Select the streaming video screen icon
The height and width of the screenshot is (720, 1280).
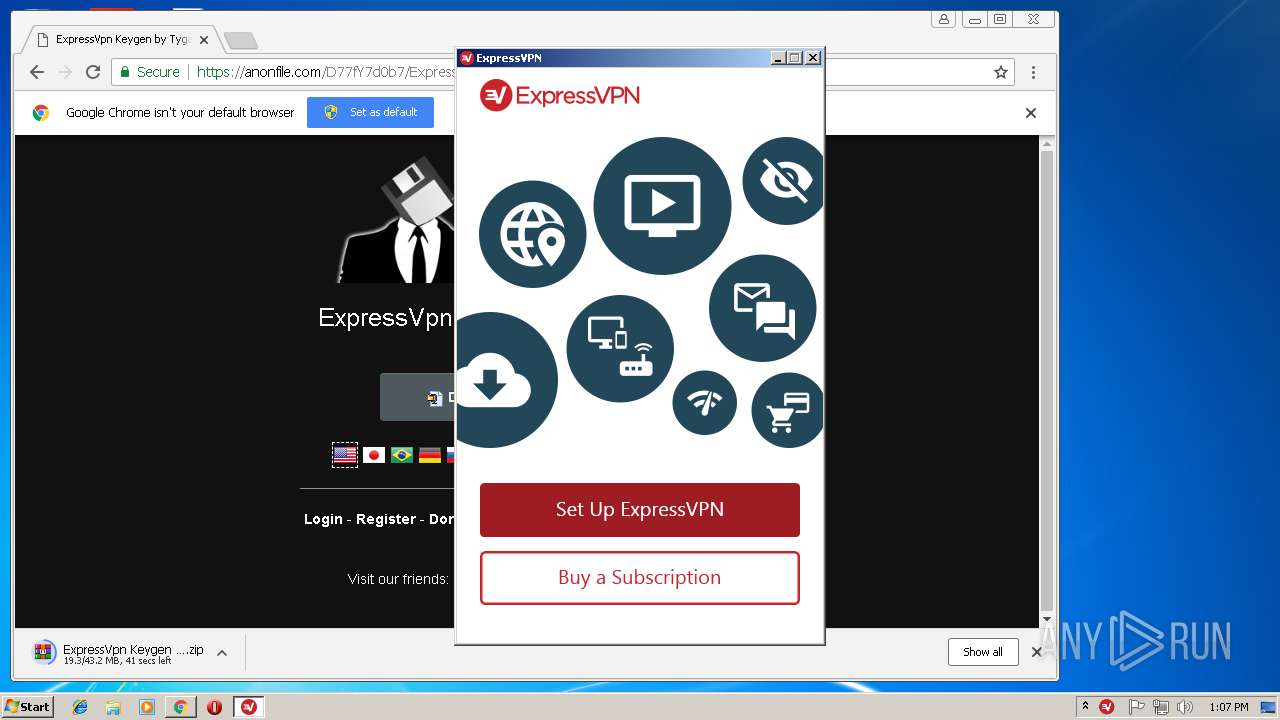click(x=662, y=206)
